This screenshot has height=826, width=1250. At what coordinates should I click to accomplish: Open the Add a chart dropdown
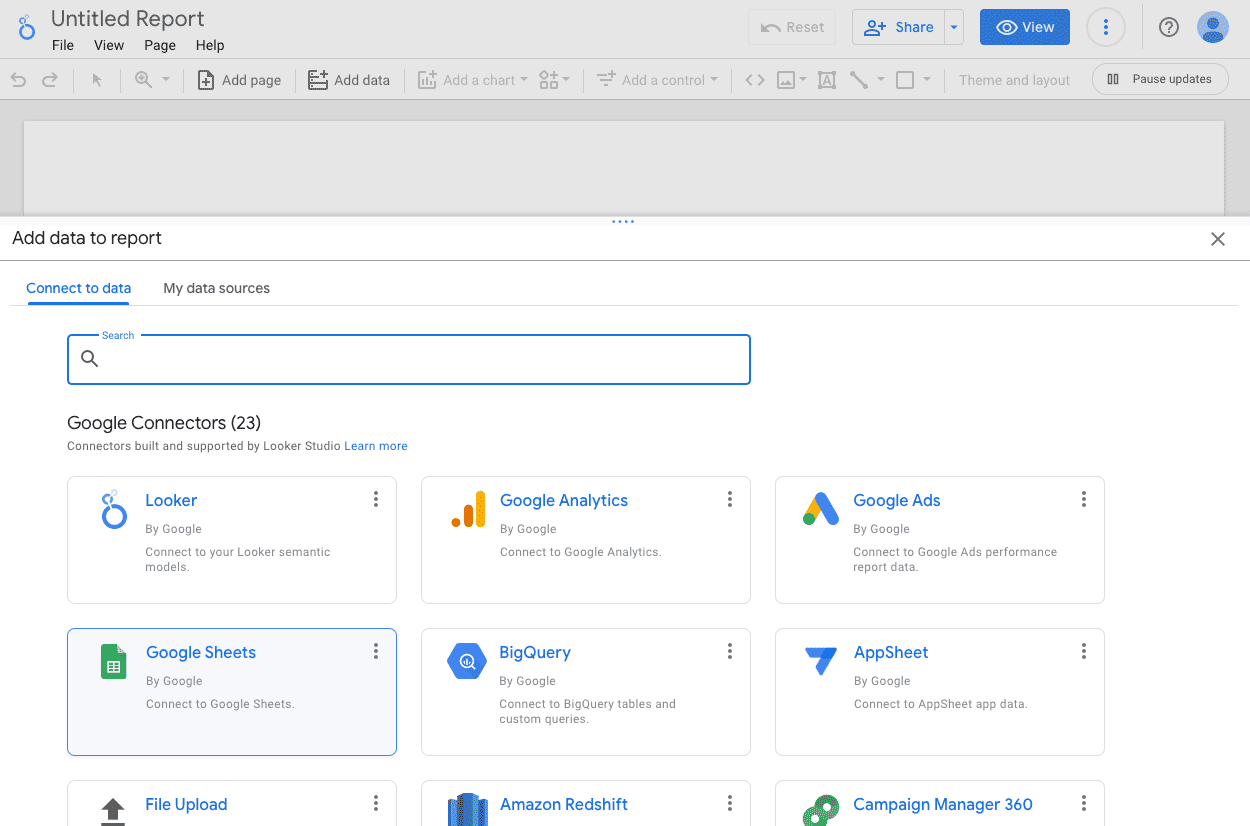tap(472, 80)
